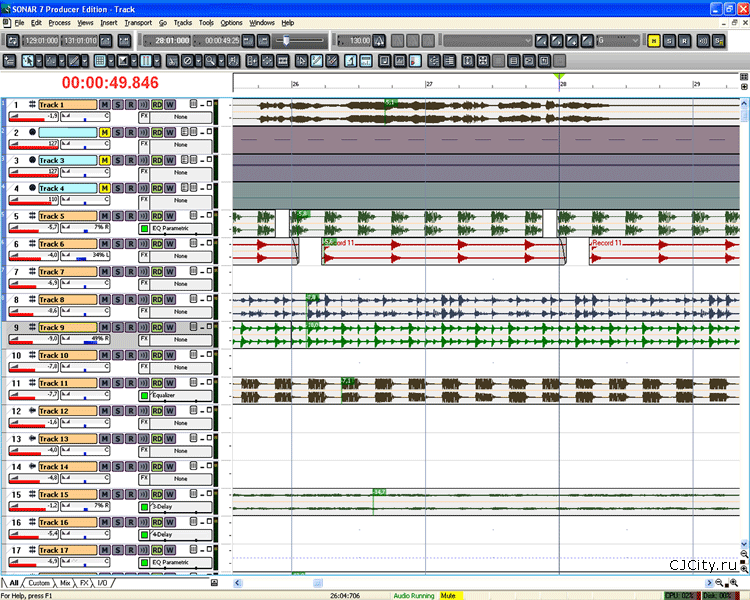Click the FX bin None on Track 13
The image size is (750, 600).
[181, 451]
